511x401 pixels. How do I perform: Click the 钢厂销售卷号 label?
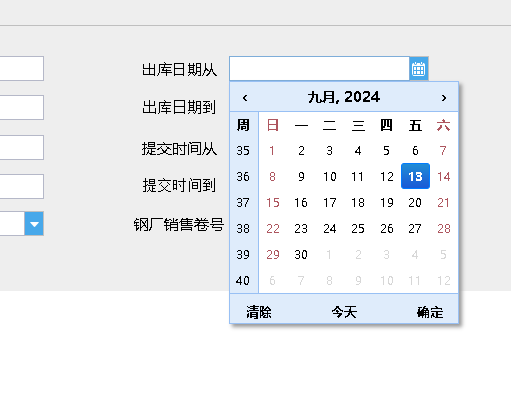179,224
